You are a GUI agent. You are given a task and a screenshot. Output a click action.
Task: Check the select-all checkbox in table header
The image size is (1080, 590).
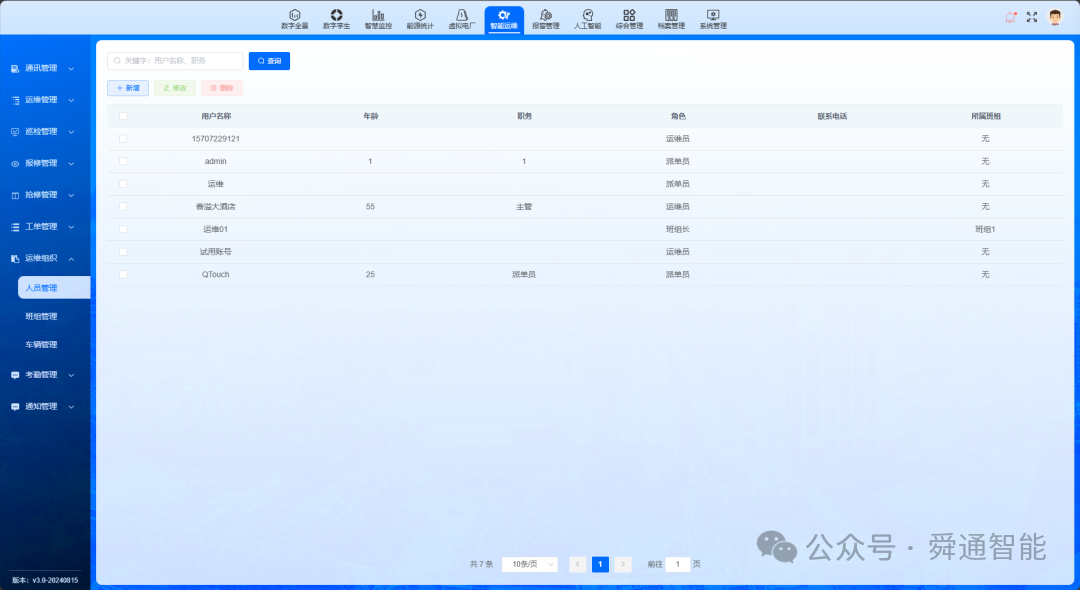[x=123, y=116]
